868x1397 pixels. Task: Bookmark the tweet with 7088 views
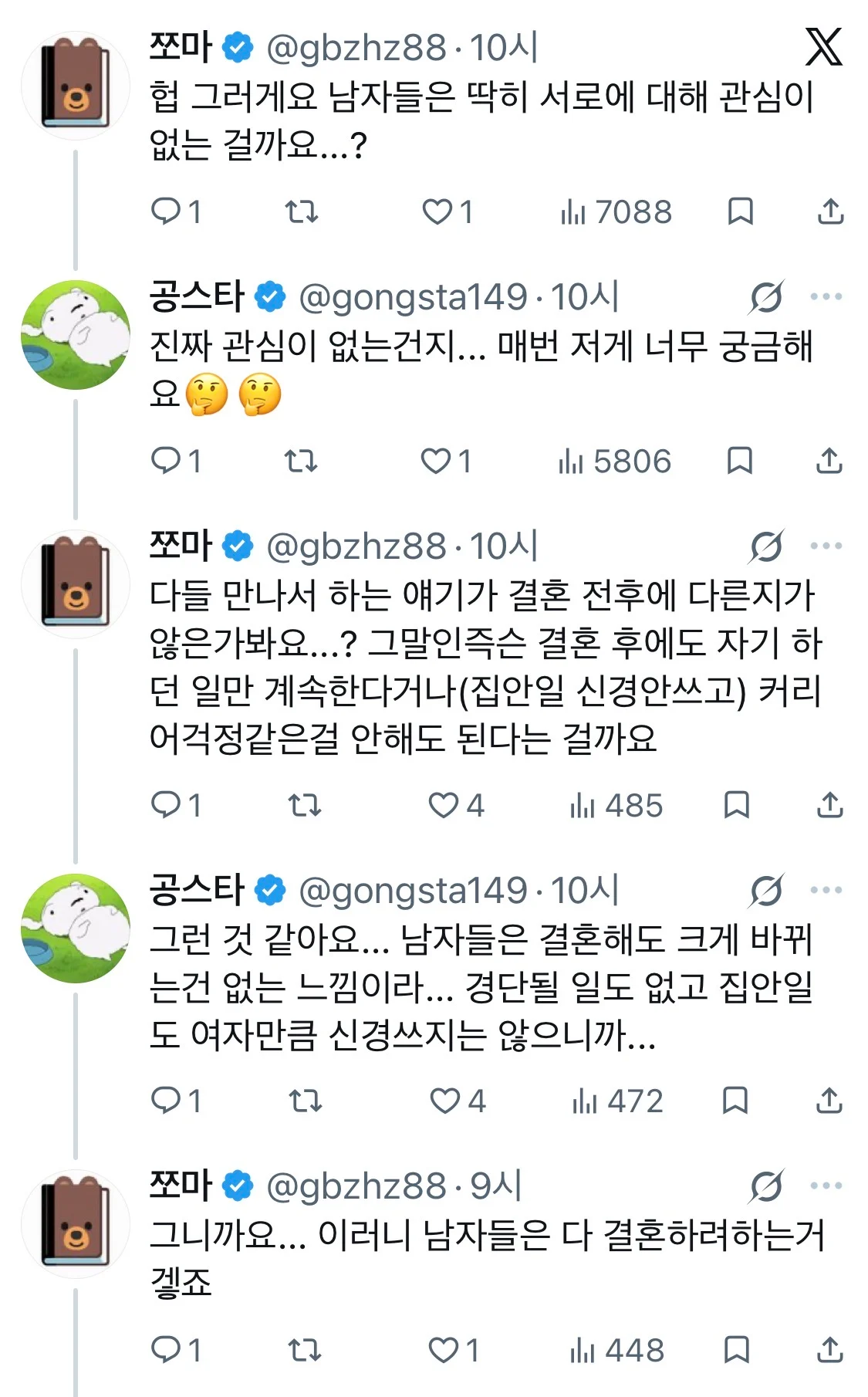point(740,211)
